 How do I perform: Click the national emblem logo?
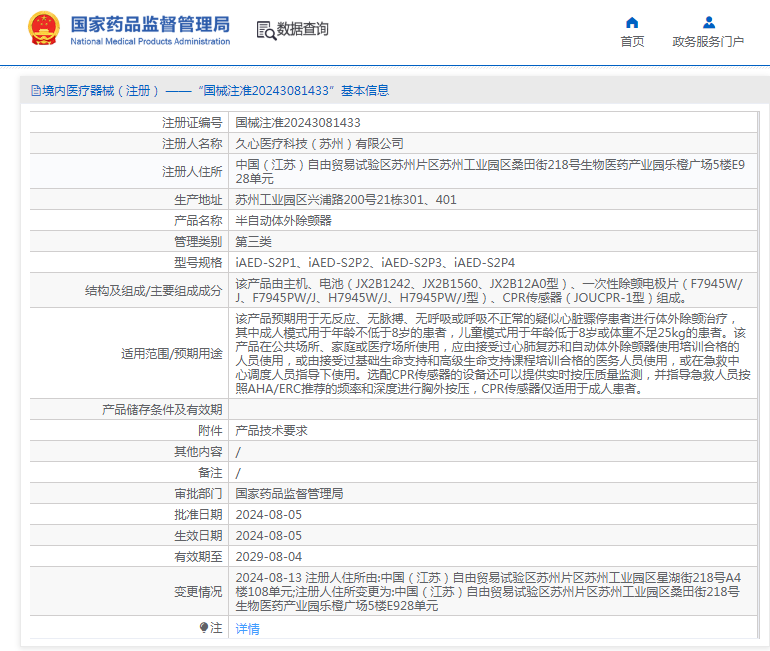point(44,28)
